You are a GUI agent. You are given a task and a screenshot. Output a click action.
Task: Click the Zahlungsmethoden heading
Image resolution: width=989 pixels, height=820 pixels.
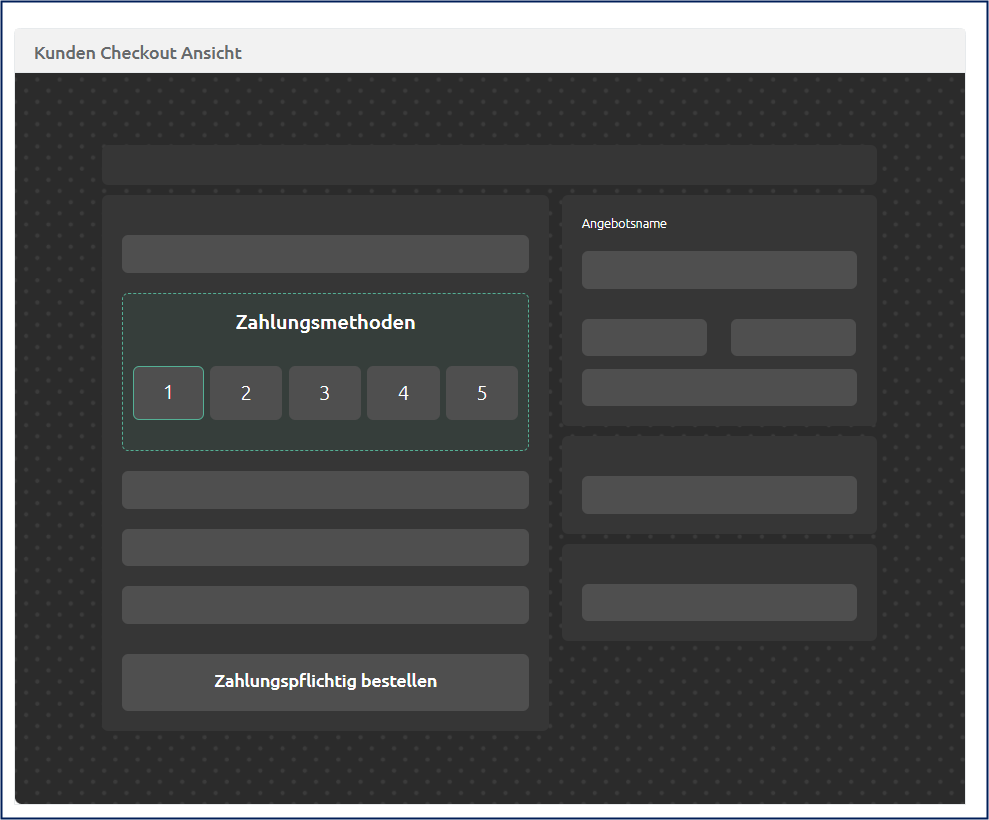(325, 322)
